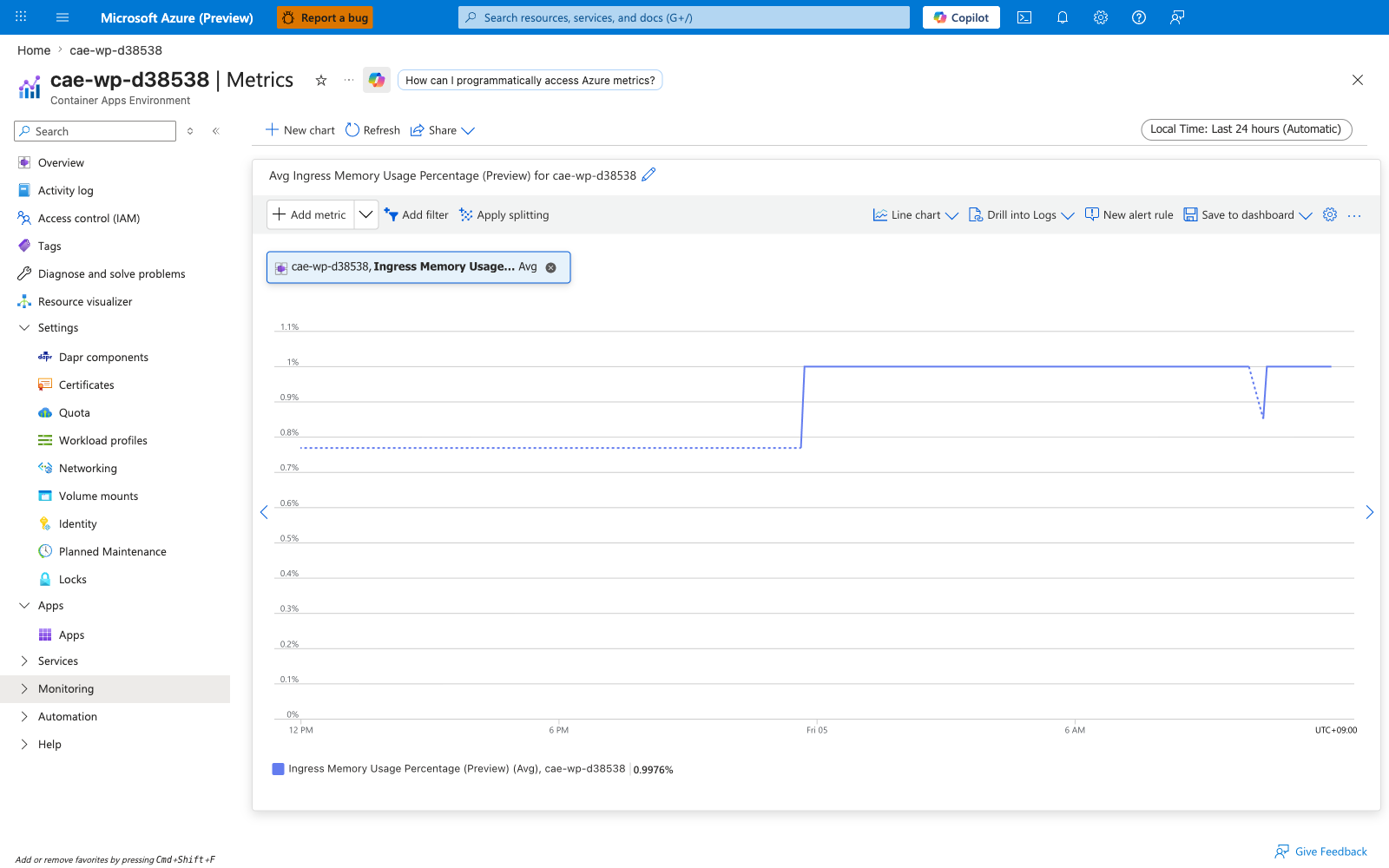Focus the sidebar Search field
The width and height of the screenshot is (1389, 868).
click(x=95, y=131)
